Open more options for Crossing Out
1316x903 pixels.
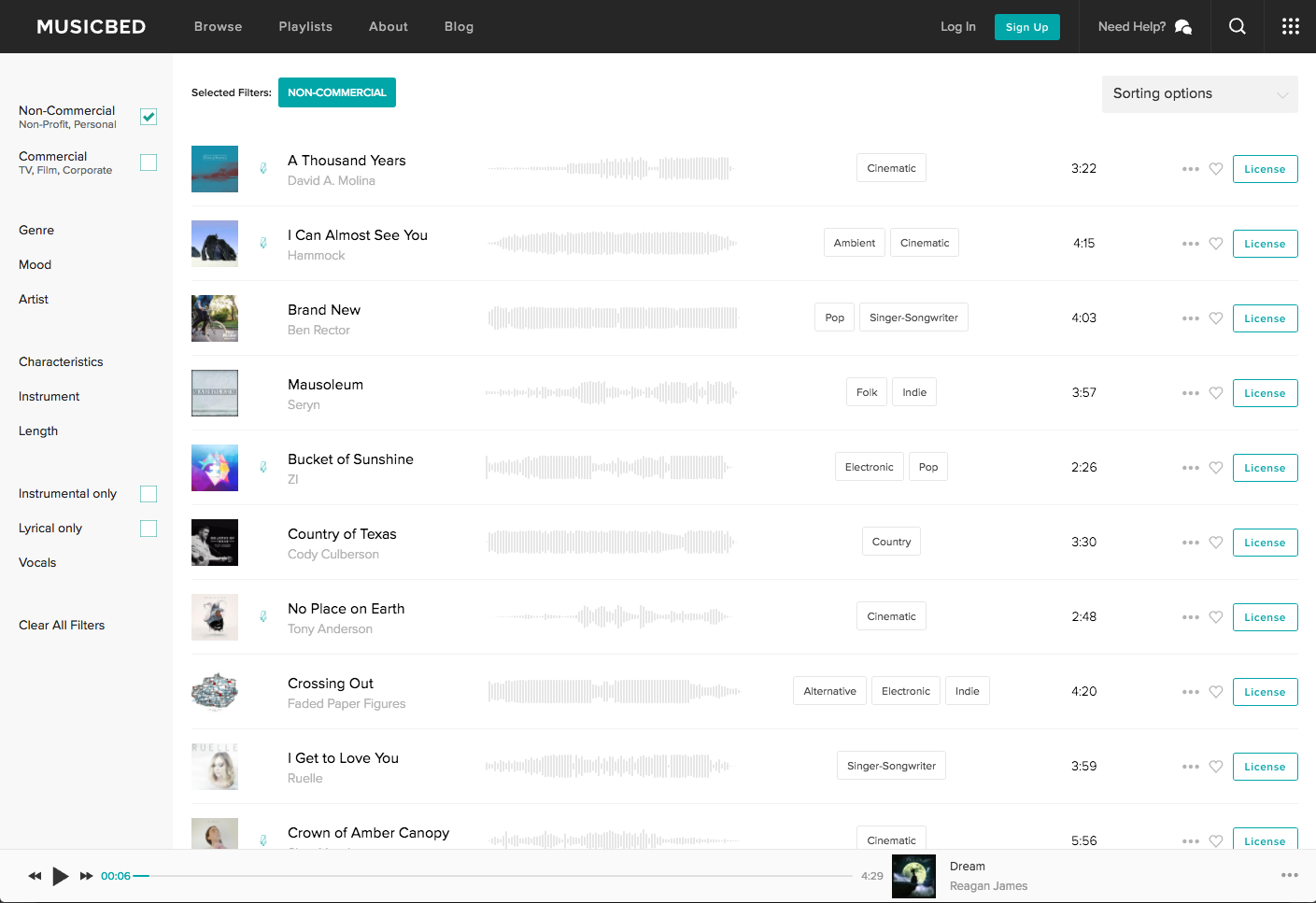tap(1190, 692)
